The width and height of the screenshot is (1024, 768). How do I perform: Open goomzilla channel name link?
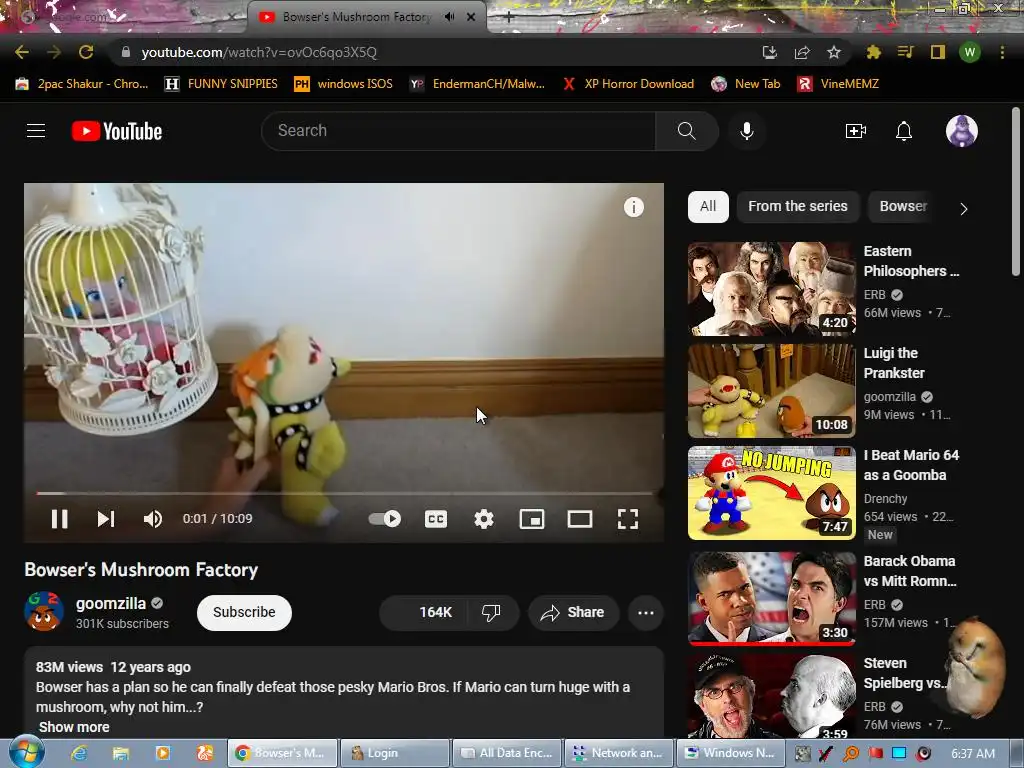[110, 603]
